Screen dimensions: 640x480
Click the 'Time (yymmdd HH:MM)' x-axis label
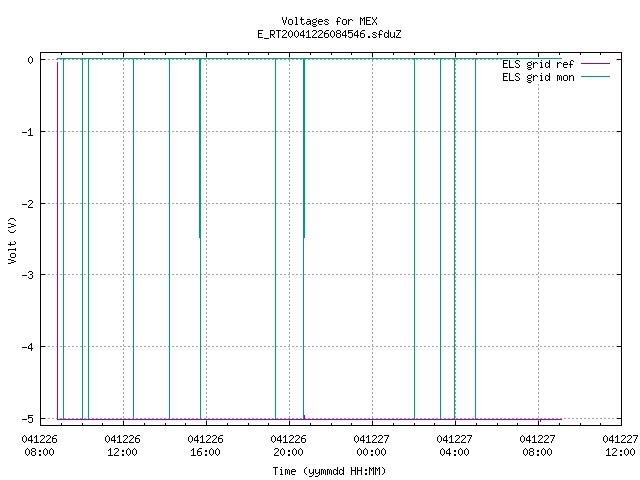tap(329, 471)
